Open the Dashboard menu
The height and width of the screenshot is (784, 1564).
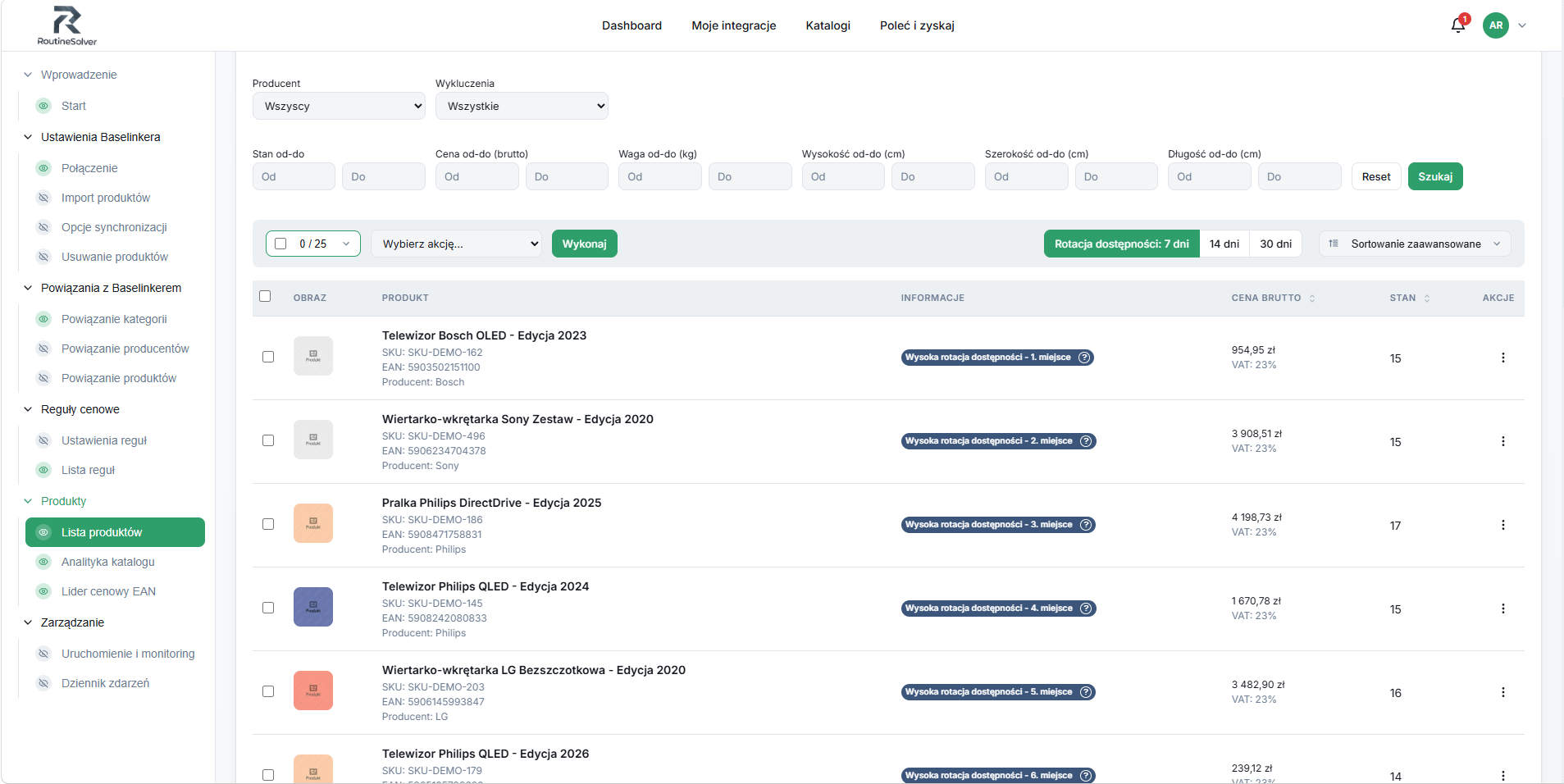tap(632, 25)
